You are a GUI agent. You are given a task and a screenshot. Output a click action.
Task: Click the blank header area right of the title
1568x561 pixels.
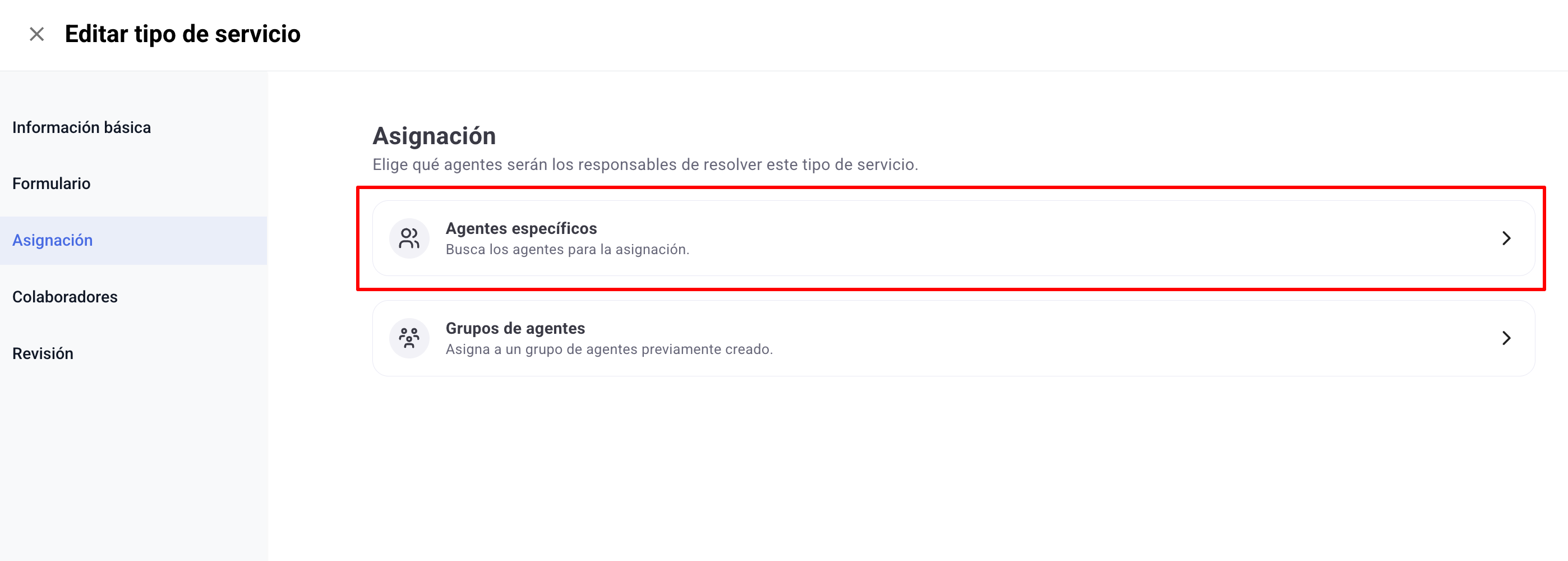[913, 34]
